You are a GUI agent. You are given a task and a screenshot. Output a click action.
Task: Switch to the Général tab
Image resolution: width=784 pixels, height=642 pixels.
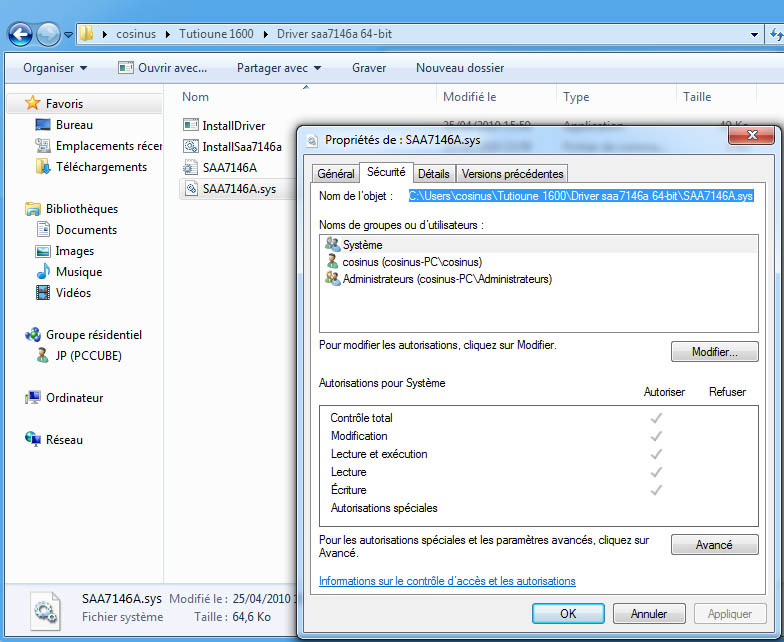tap(335, 174)
